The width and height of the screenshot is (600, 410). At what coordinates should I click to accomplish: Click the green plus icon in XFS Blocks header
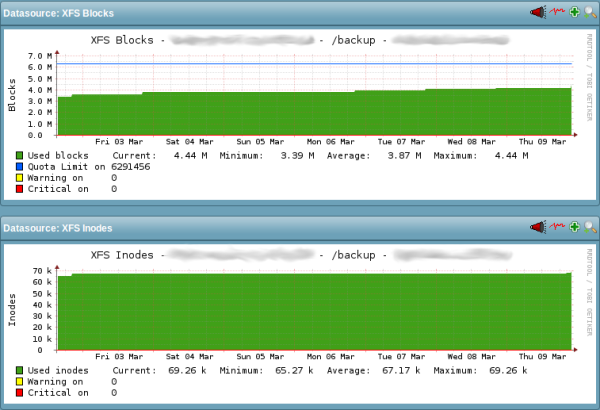click(x=574, y=12)
